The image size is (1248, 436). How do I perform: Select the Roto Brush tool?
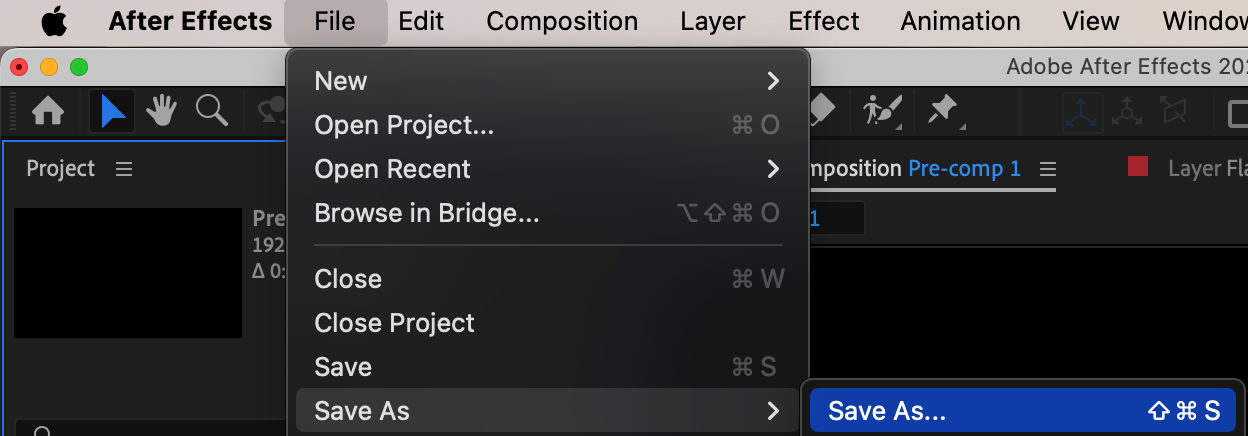coord(883,111)
